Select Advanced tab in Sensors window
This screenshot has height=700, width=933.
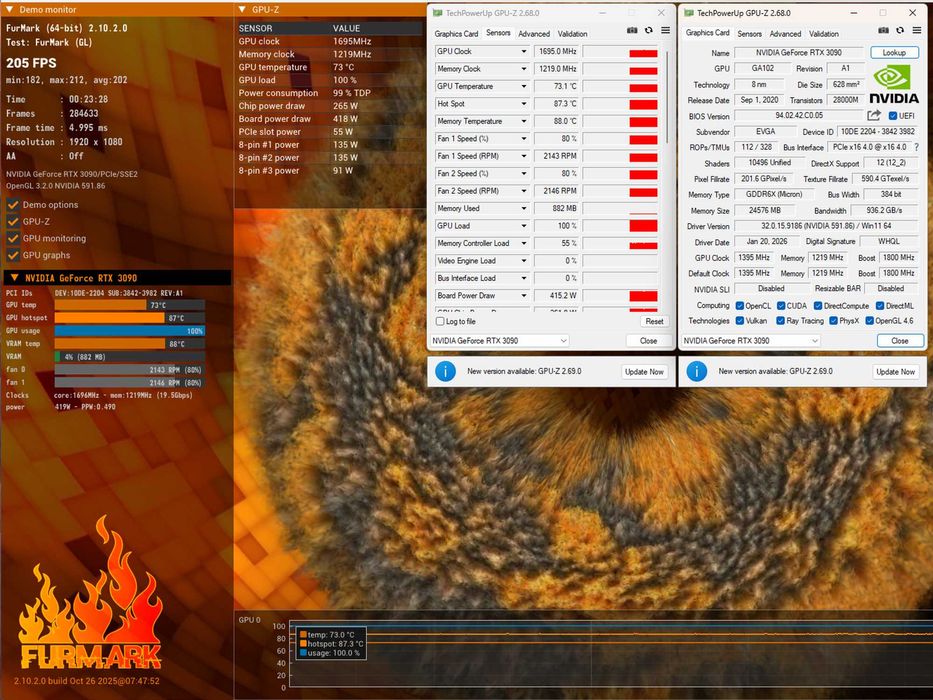pos(534,34)
